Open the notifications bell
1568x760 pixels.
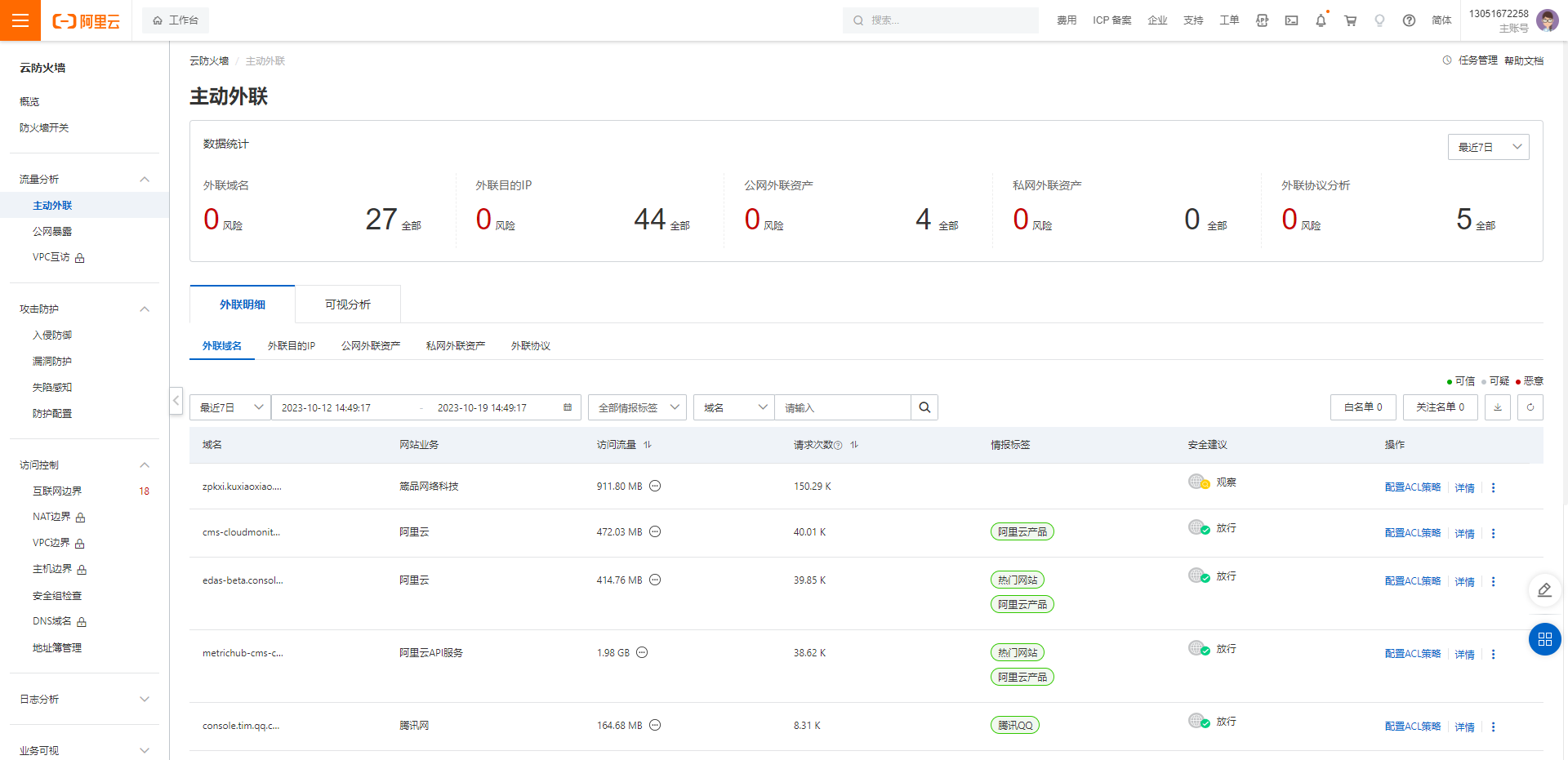click(x=1321, y=20)
